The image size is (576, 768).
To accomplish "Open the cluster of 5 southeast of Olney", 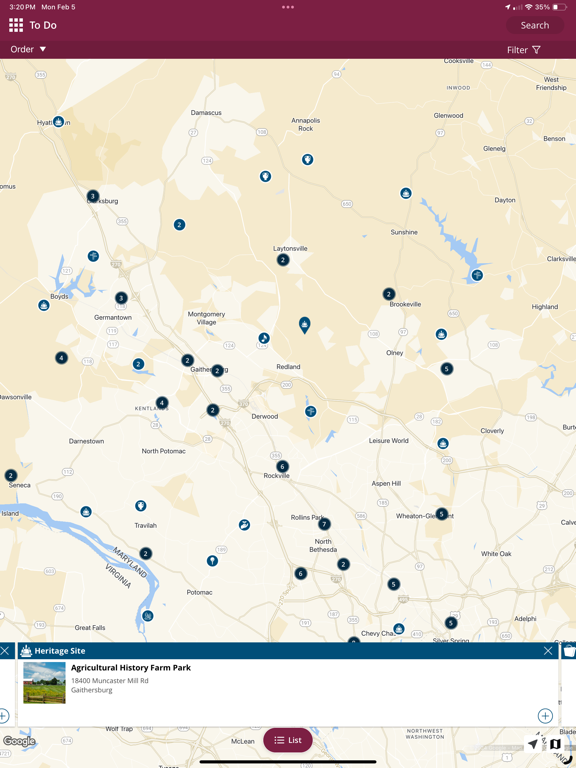I will pos(446,368).
